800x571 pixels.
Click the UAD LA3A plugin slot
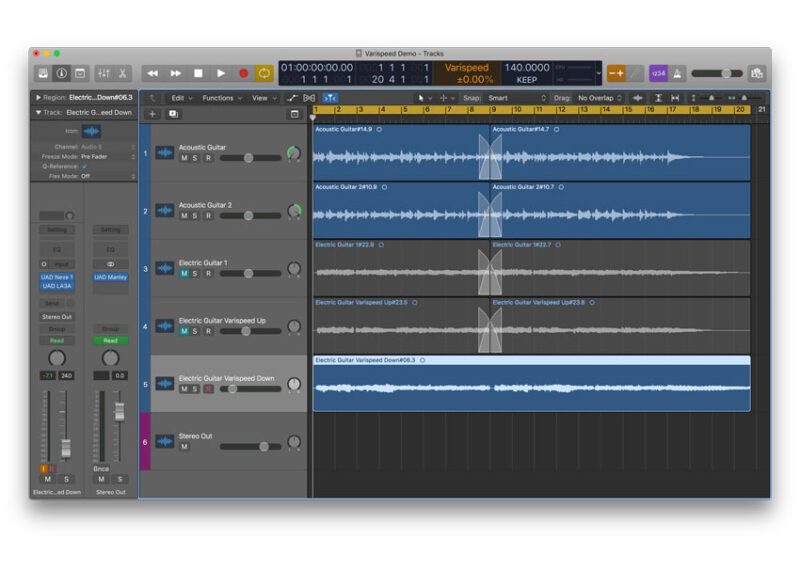(x=57, y=286)
